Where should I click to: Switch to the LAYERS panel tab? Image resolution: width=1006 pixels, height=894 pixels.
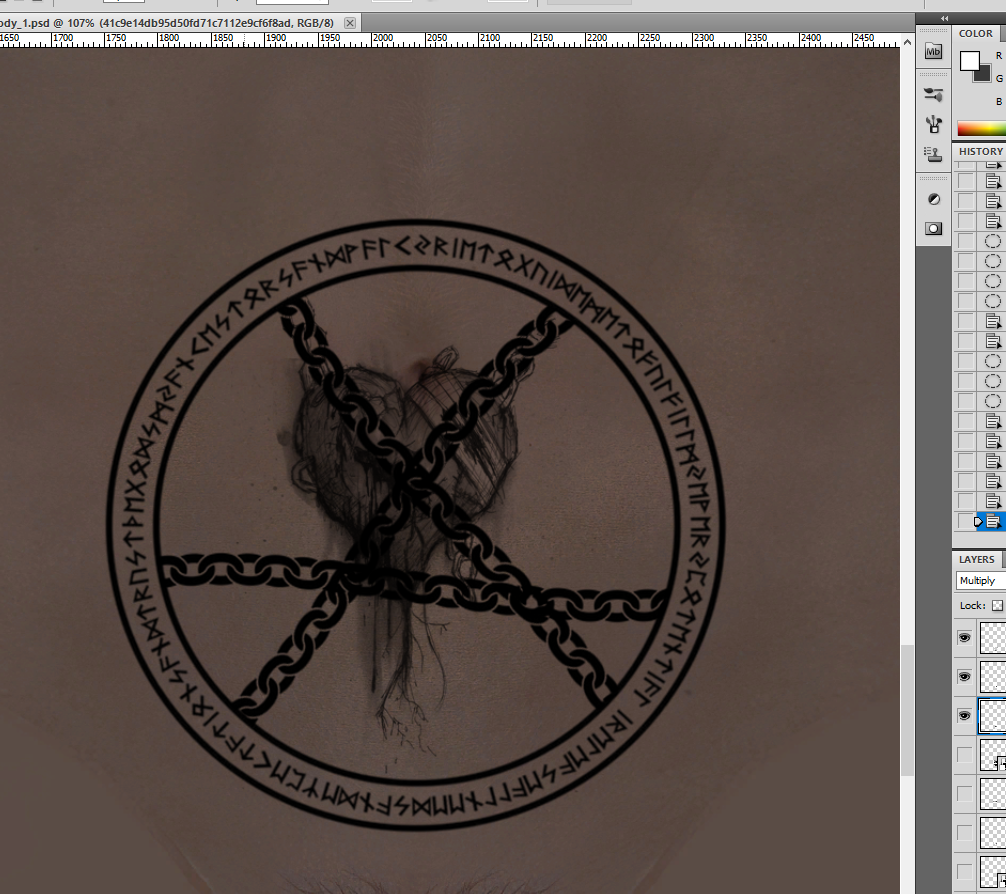coord(976,560)
